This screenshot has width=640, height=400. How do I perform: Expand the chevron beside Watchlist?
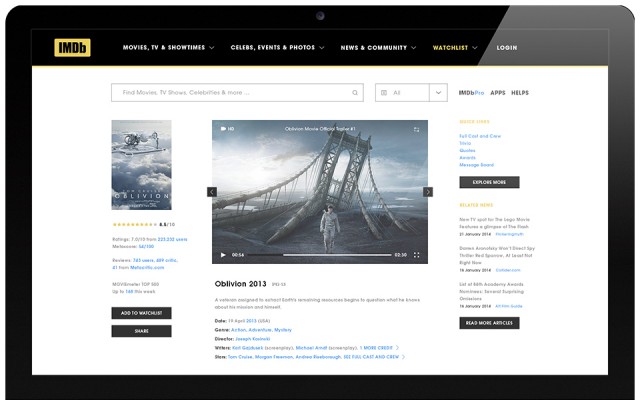pos(475,48)
